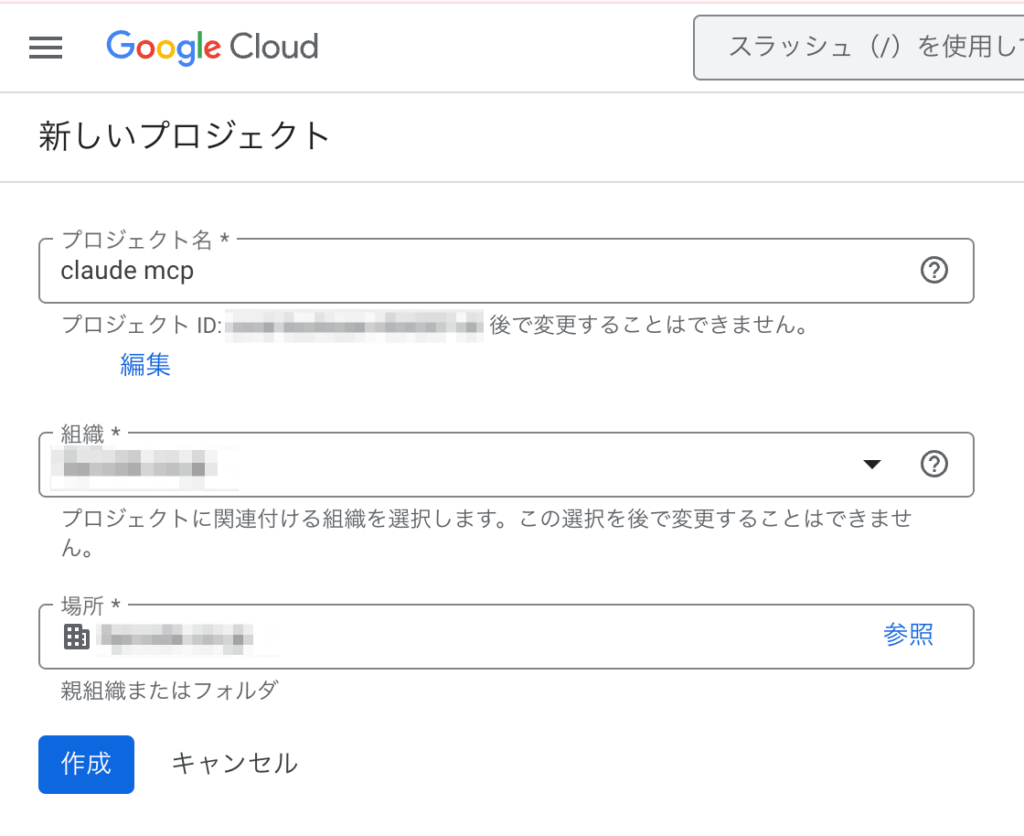The width and height of the screenshot is (1024, 836).
Task: Click 編集 link to edit project ID
Action: [145, 365]
